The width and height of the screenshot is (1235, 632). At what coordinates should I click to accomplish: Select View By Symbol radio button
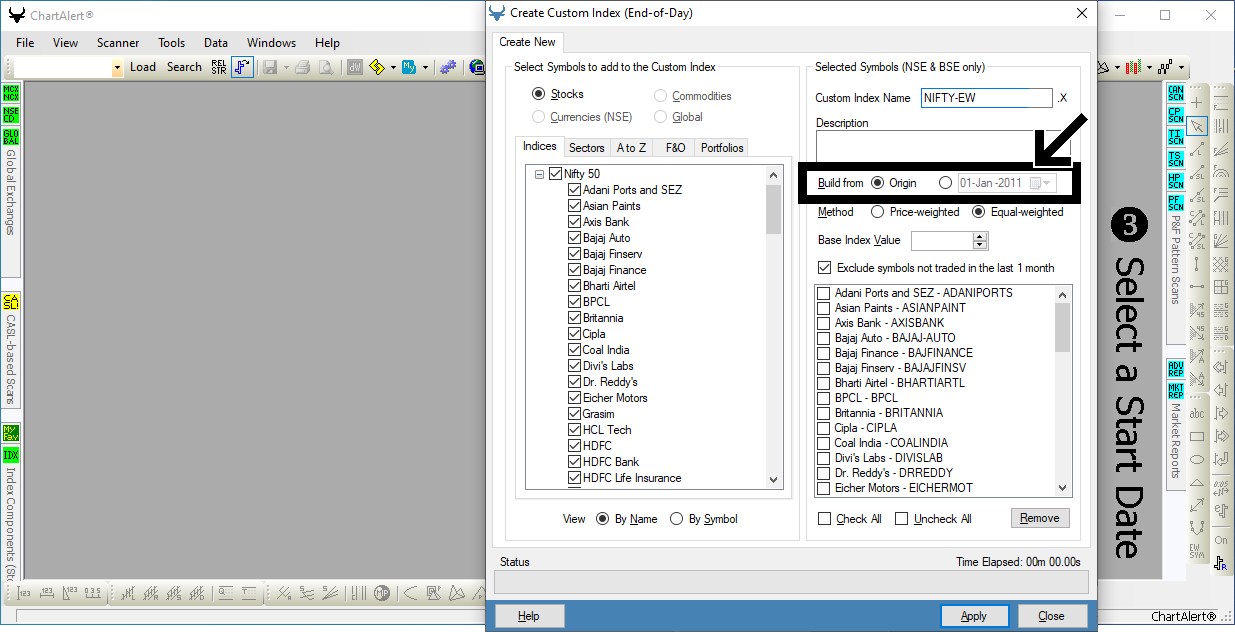(677, 519)
